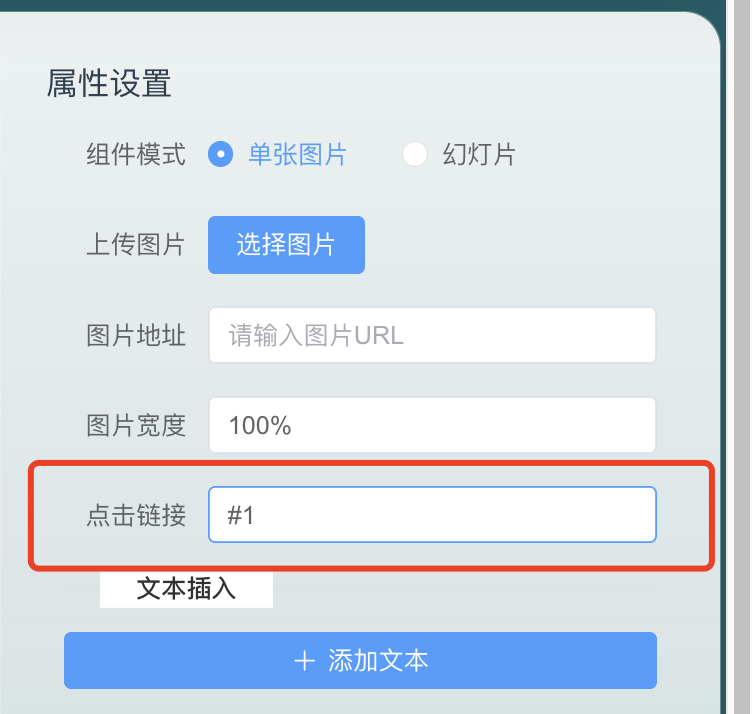Select the 幻灯片 radio circle

click(x=414, y=155)
